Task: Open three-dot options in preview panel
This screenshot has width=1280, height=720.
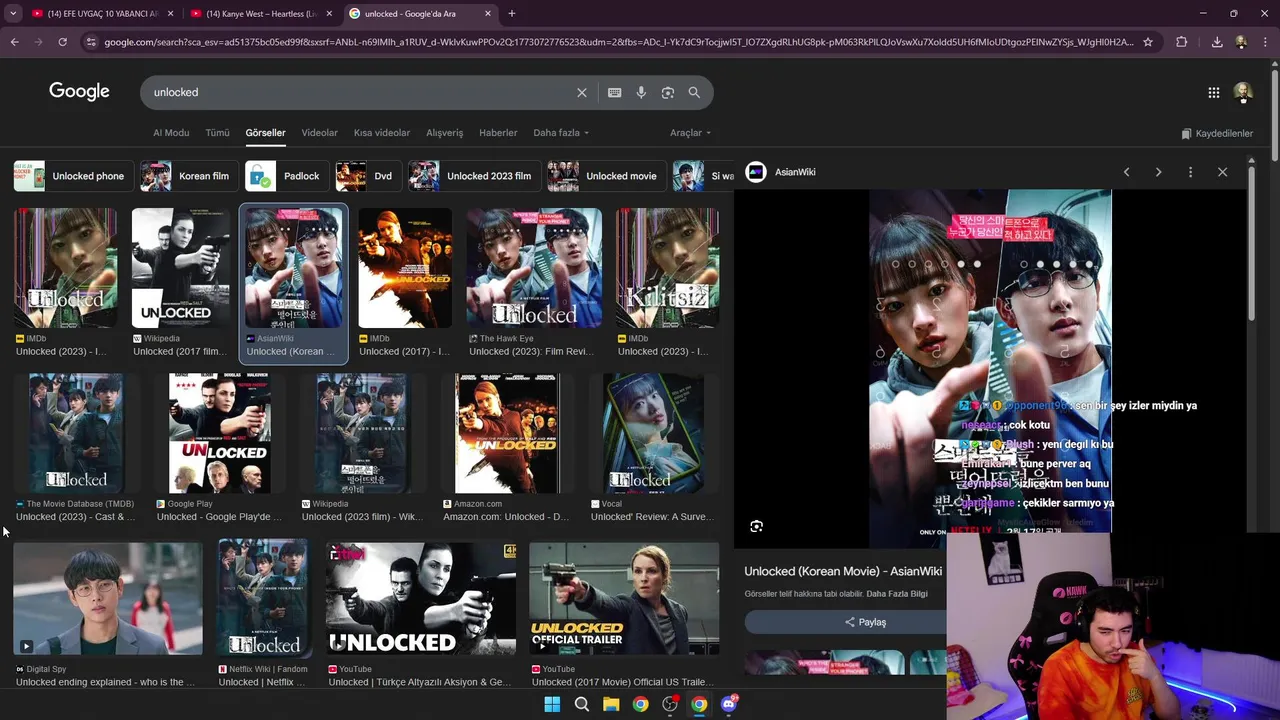Action: (x=1190, y=172)
